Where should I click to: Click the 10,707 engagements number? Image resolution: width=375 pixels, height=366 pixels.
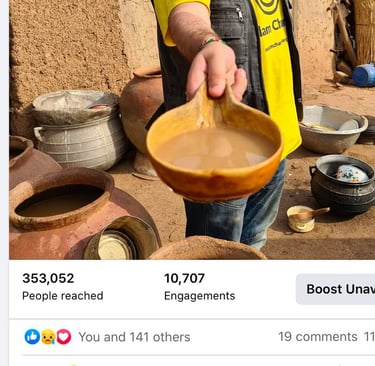click(184, 278)
